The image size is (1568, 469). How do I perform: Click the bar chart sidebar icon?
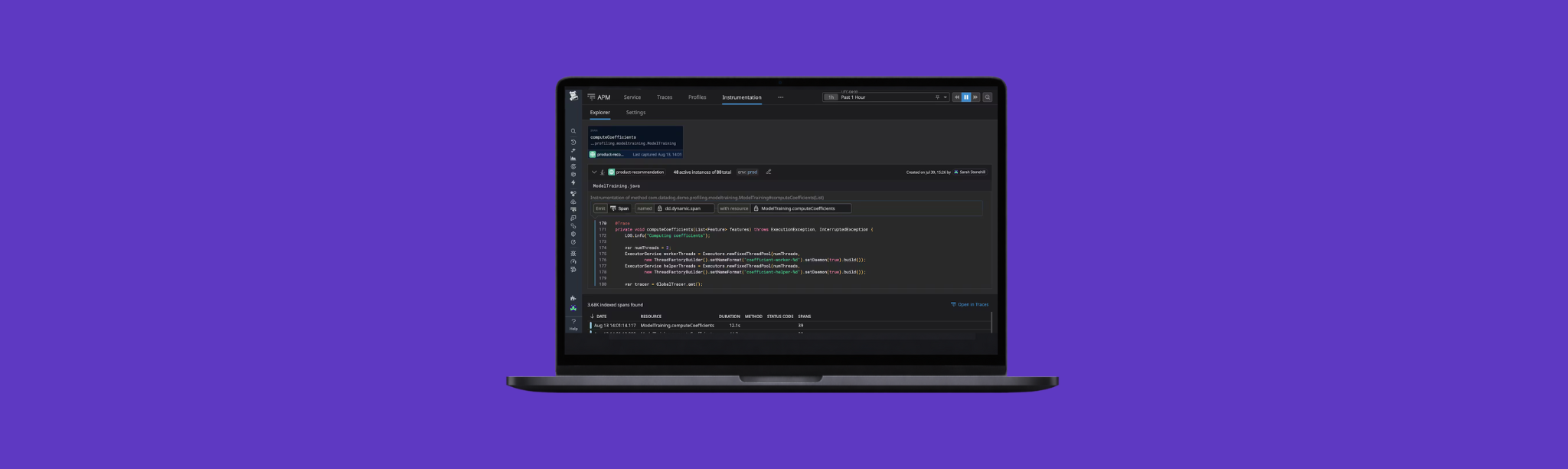pyautogui.click(x=573, y=159)
